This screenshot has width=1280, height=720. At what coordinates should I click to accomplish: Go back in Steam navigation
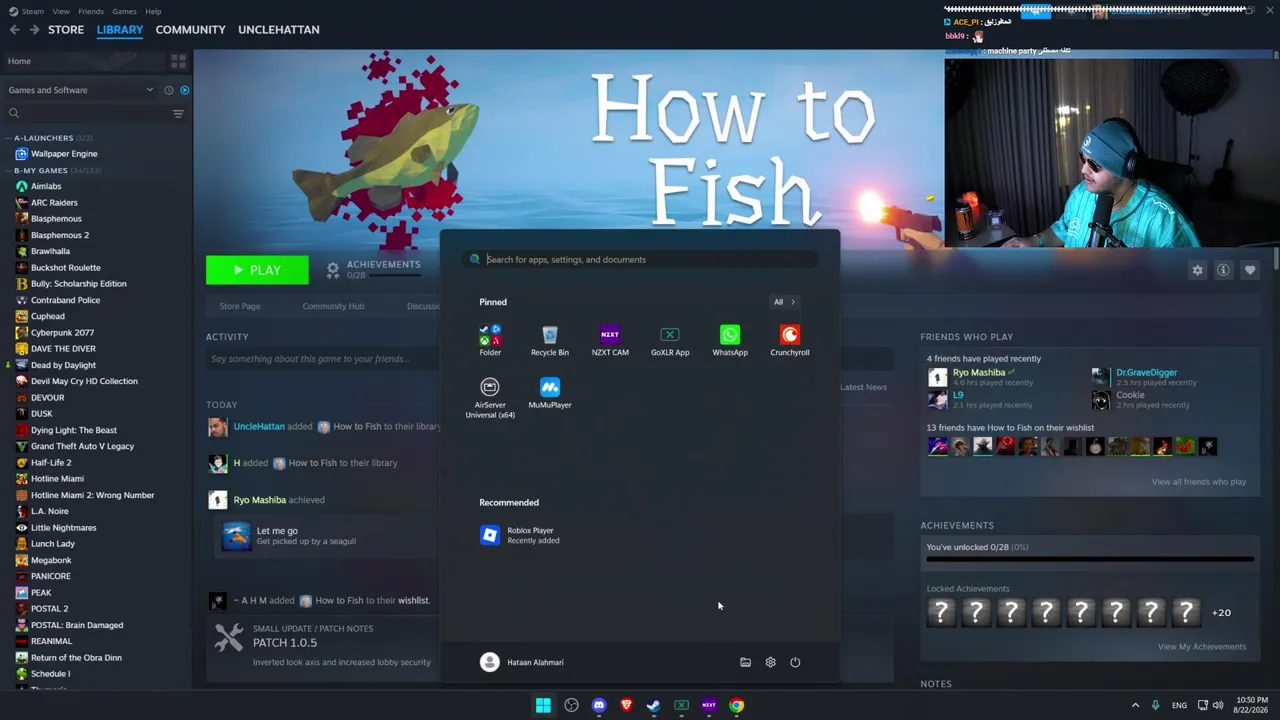click(14, 30)
